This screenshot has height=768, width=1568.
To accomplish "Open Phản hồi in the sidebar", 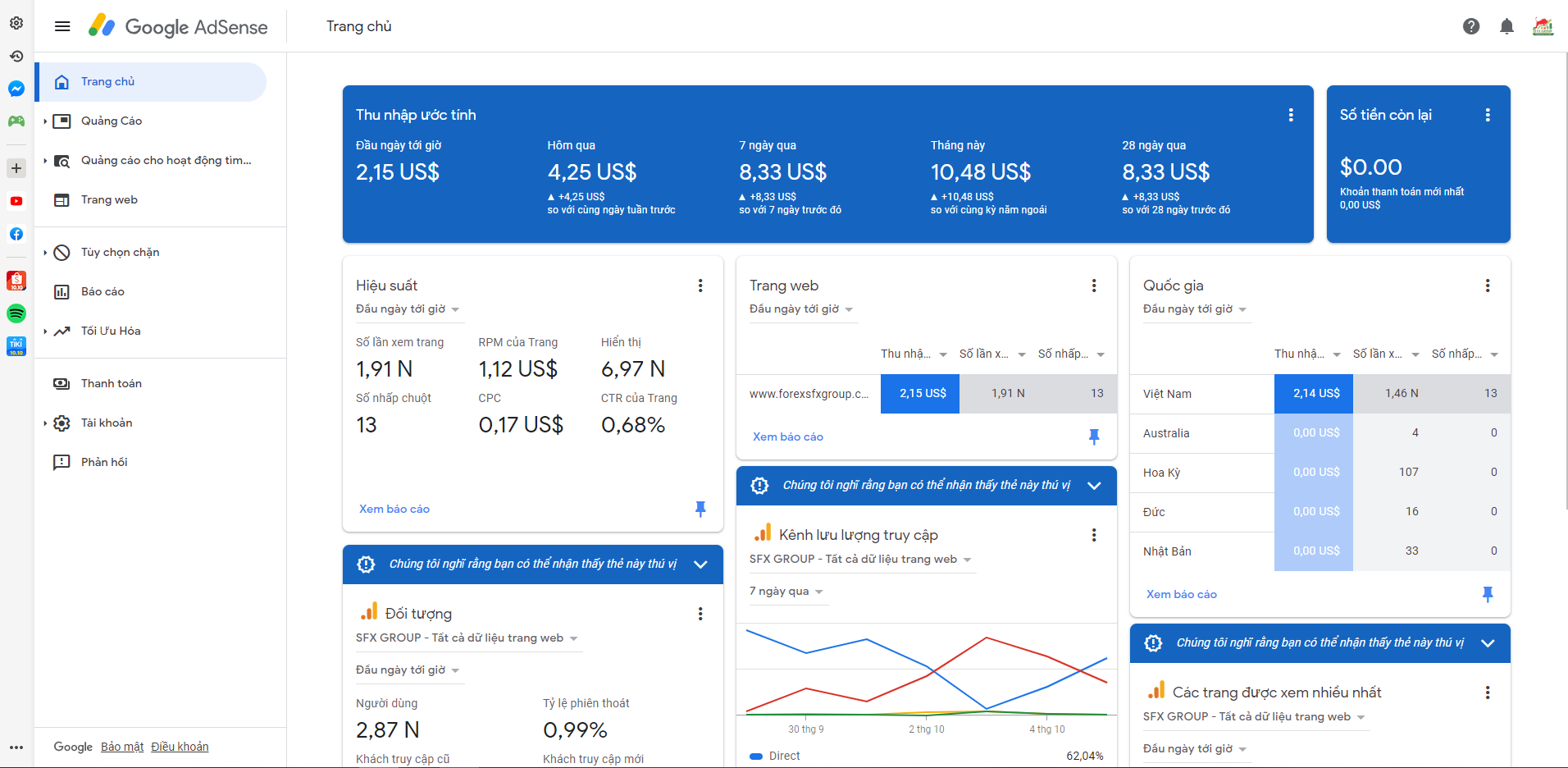I will (152, 463).
